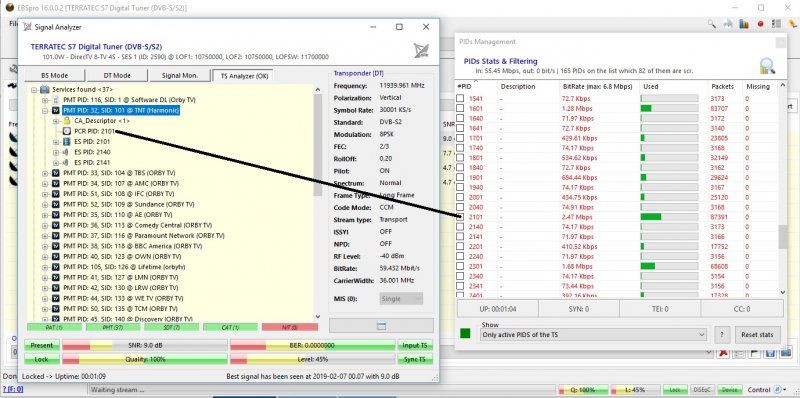Click the satellite dish icon in Signal Analyzer
The width and height of the screenshot is (800, 398).
[421, 50]
